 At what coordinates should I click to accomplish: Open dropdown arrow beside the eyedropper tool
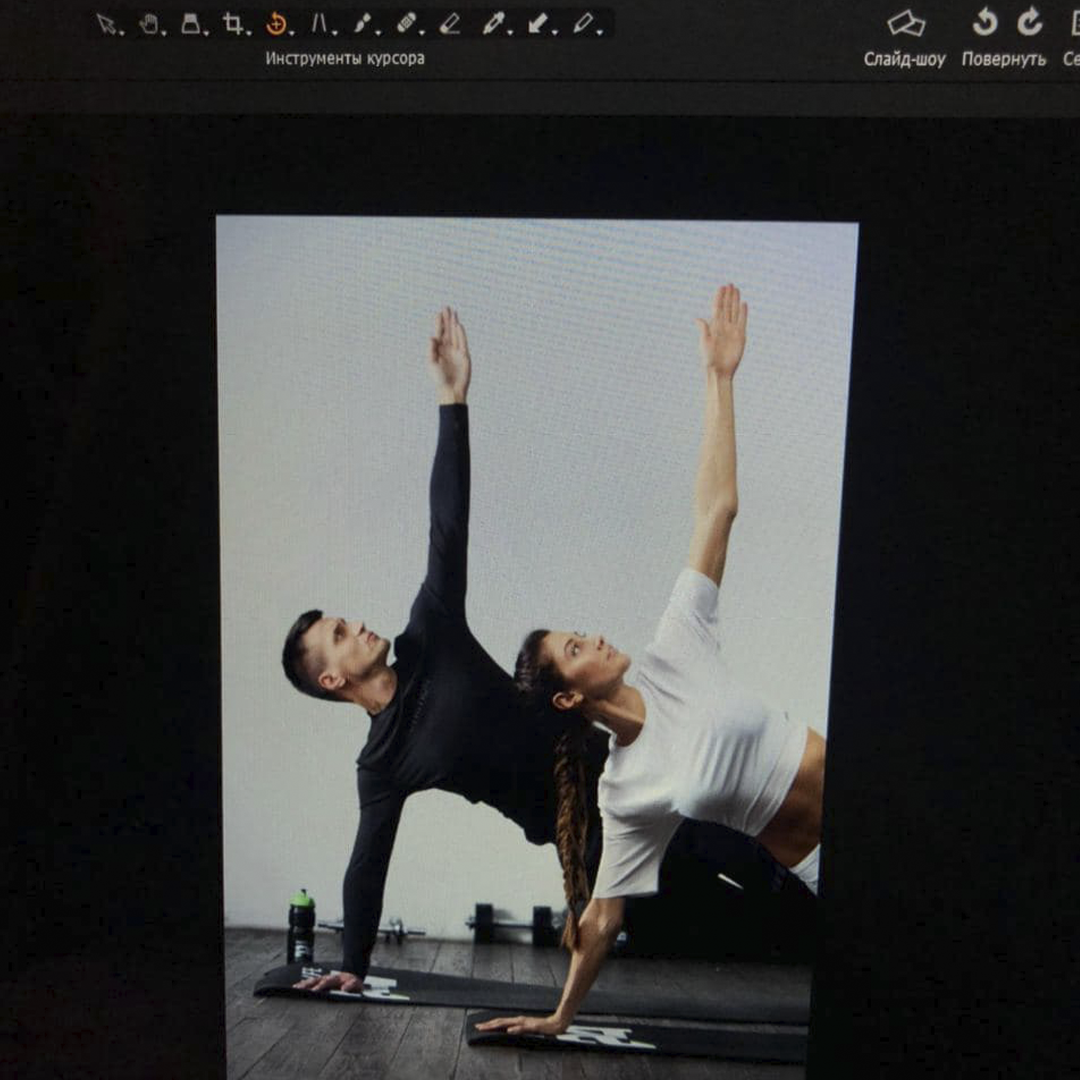point(509,32)
